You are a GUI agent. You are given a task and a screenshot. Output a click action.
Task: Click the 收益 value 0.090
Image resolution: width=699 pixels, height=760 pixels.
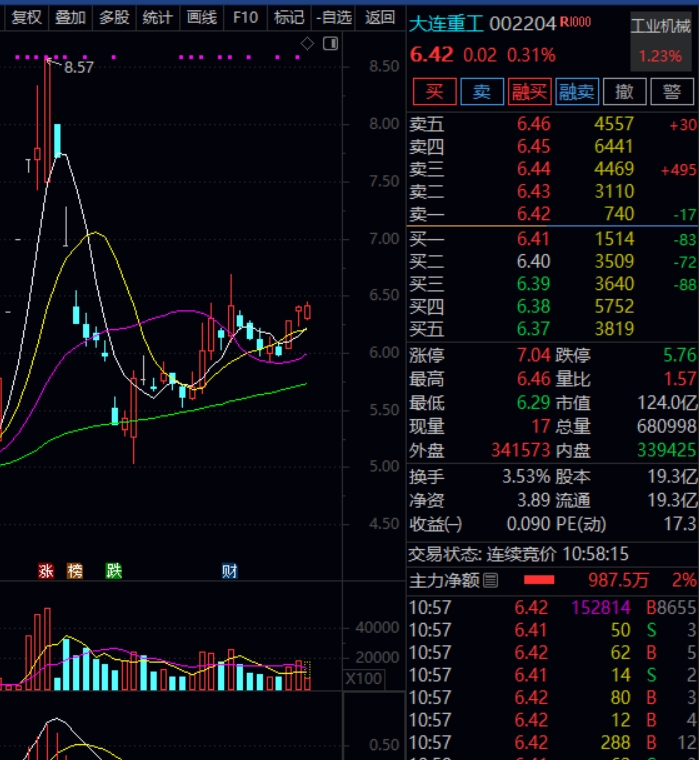(x=528, y=524)
